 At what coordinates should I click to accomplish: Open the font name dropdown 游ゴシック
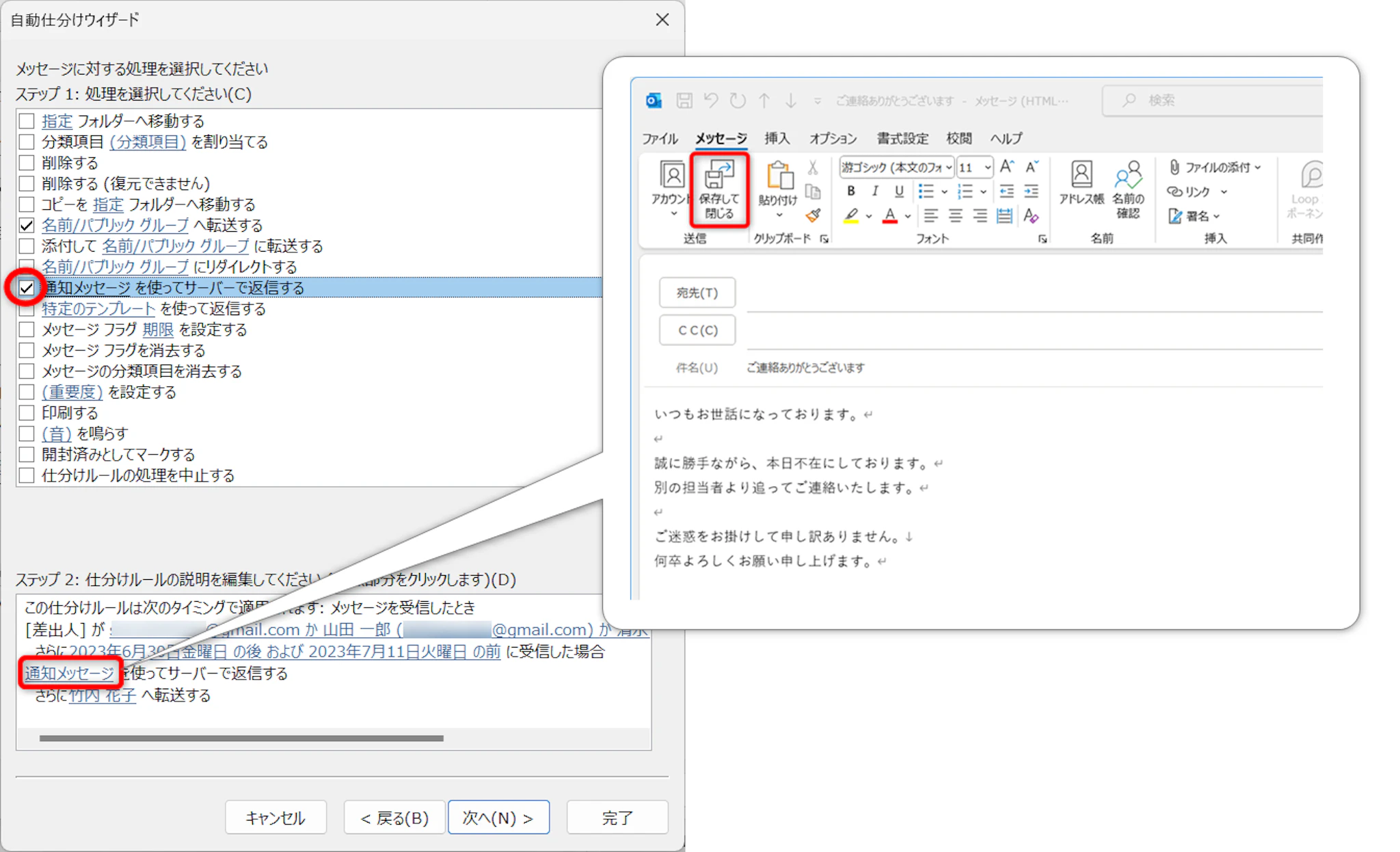click(949, 168)
